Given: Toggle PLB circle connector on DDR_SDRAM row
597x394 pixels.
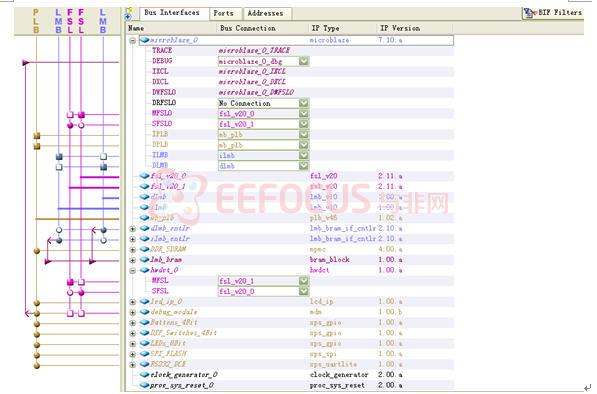Looking at the screenshot, I should 37,251.
